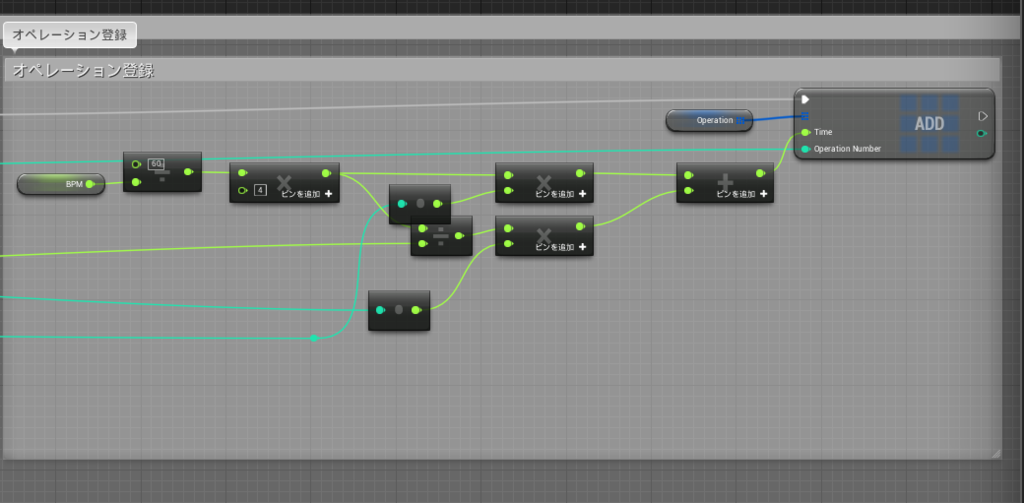Select the BPM variable node

pos(61,184)
